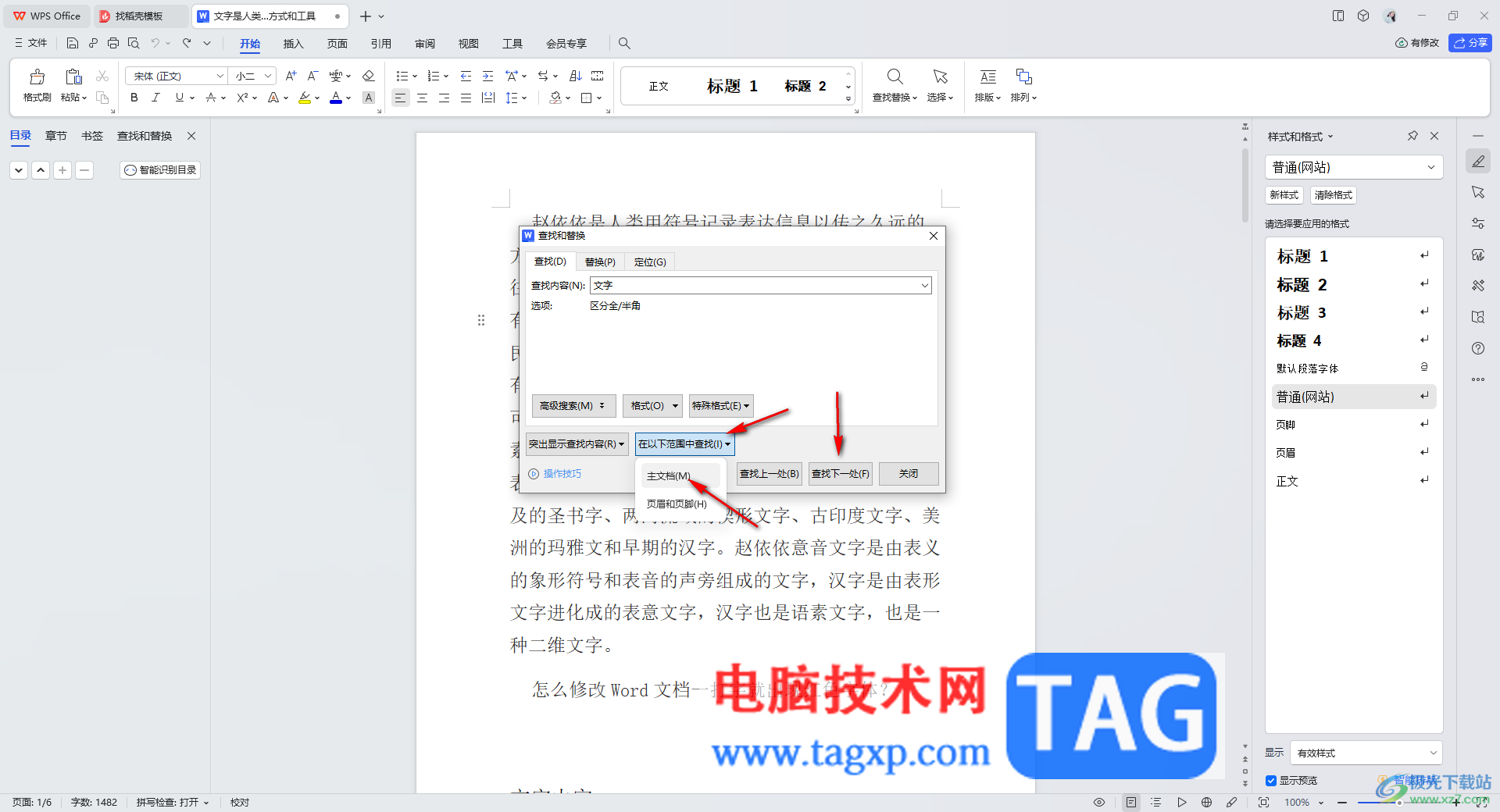Click the Close (关闭) dialog button
The height and width of the screenshot is (812, 1500).
coord(909,474)
